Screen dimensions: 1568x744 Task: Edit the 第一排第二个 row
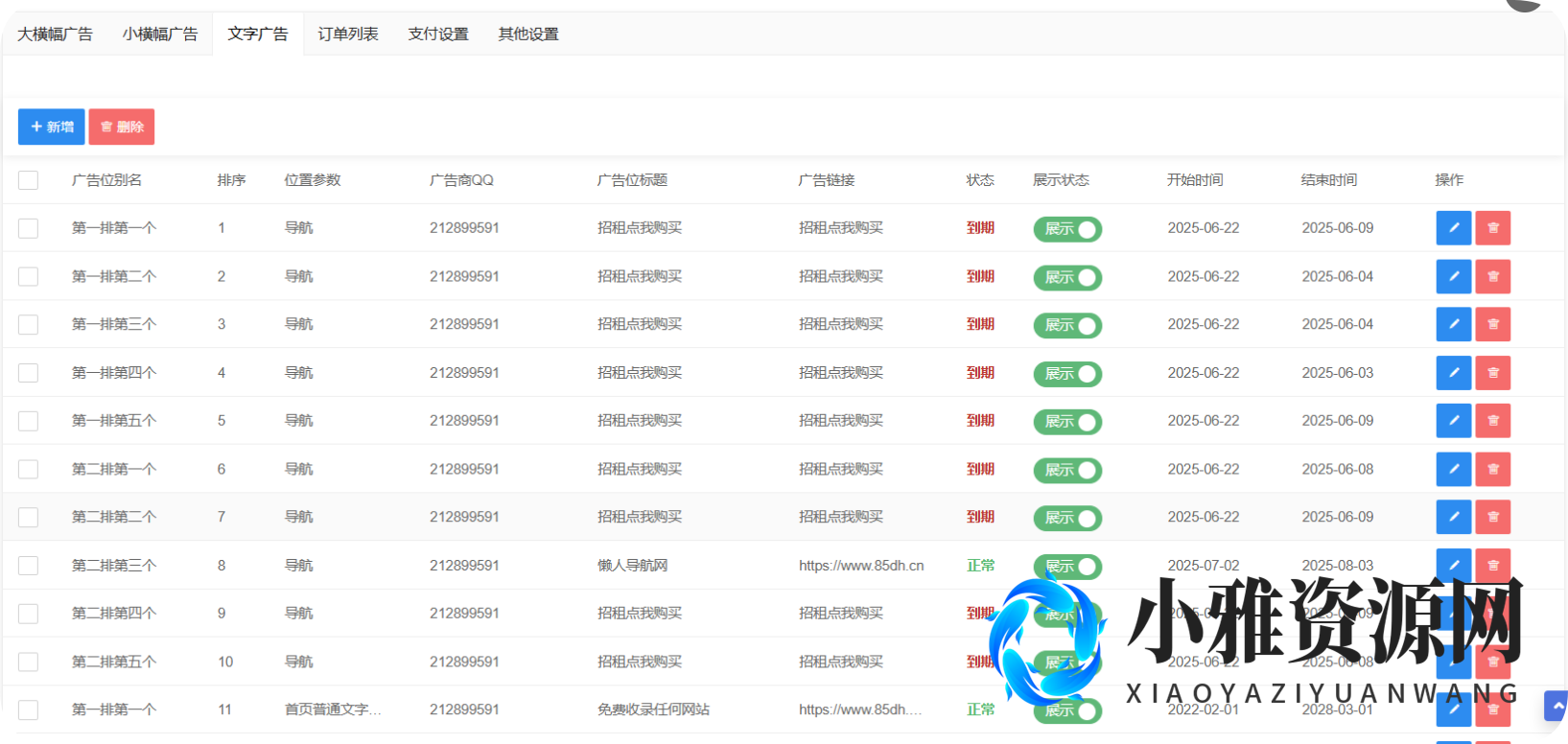tap(1453, 276)
